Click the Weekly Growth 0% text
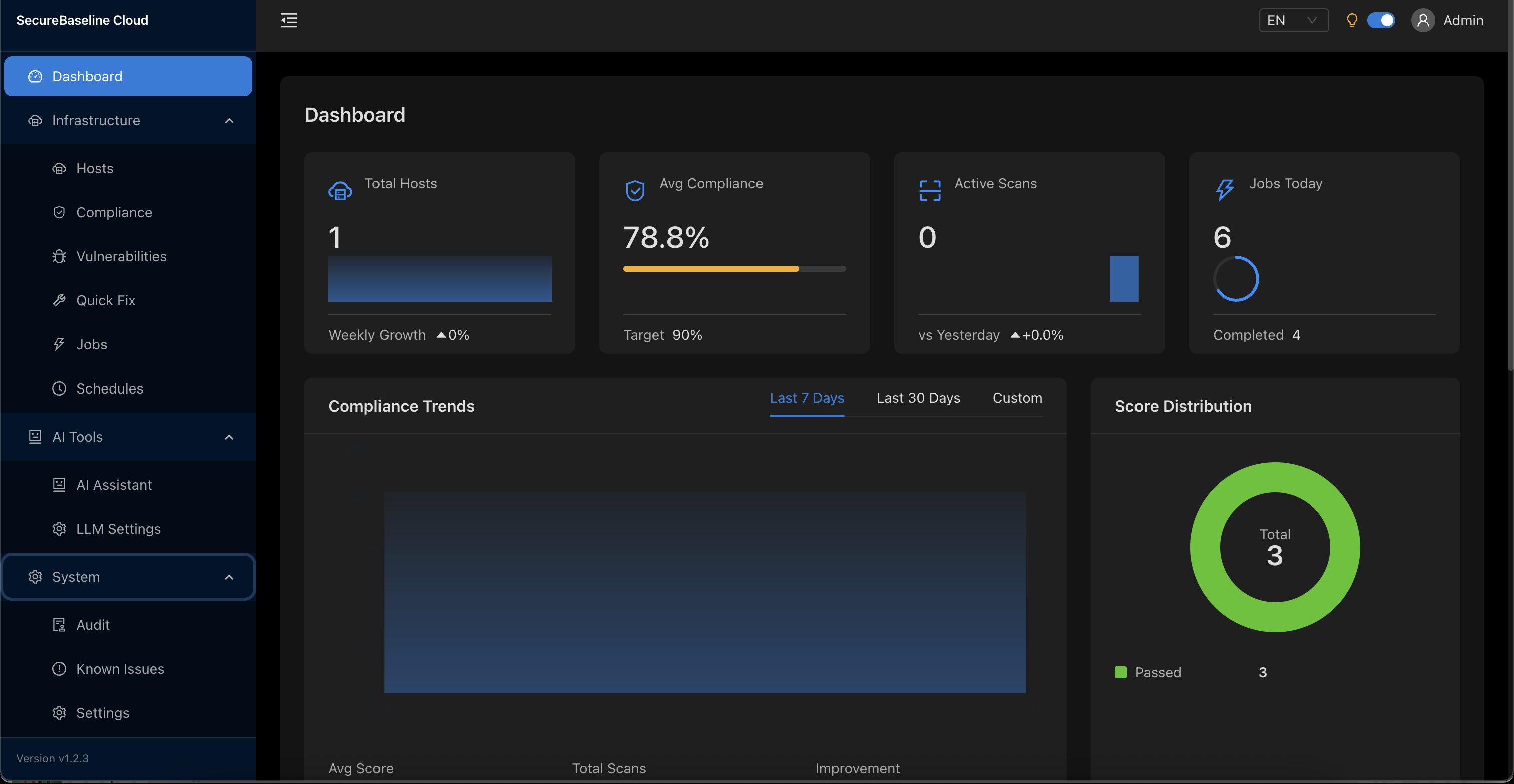The height and width of the screenshot is (784, 1514). [399, 335]
